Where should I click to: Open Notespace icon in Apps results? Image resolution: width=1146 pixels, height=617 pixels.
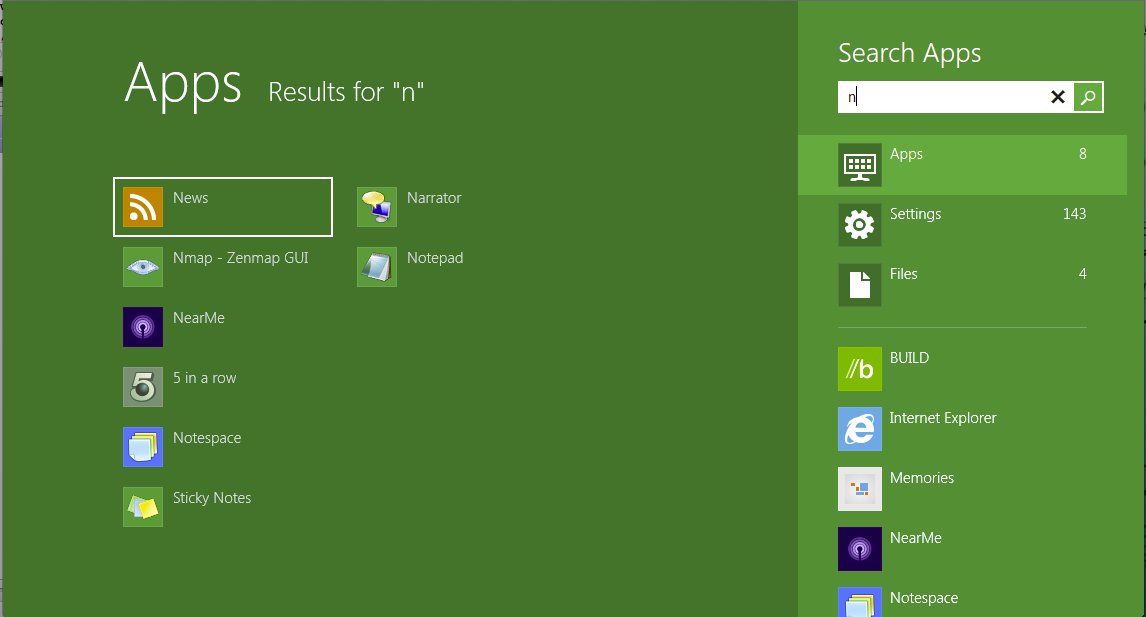[143, 447]
